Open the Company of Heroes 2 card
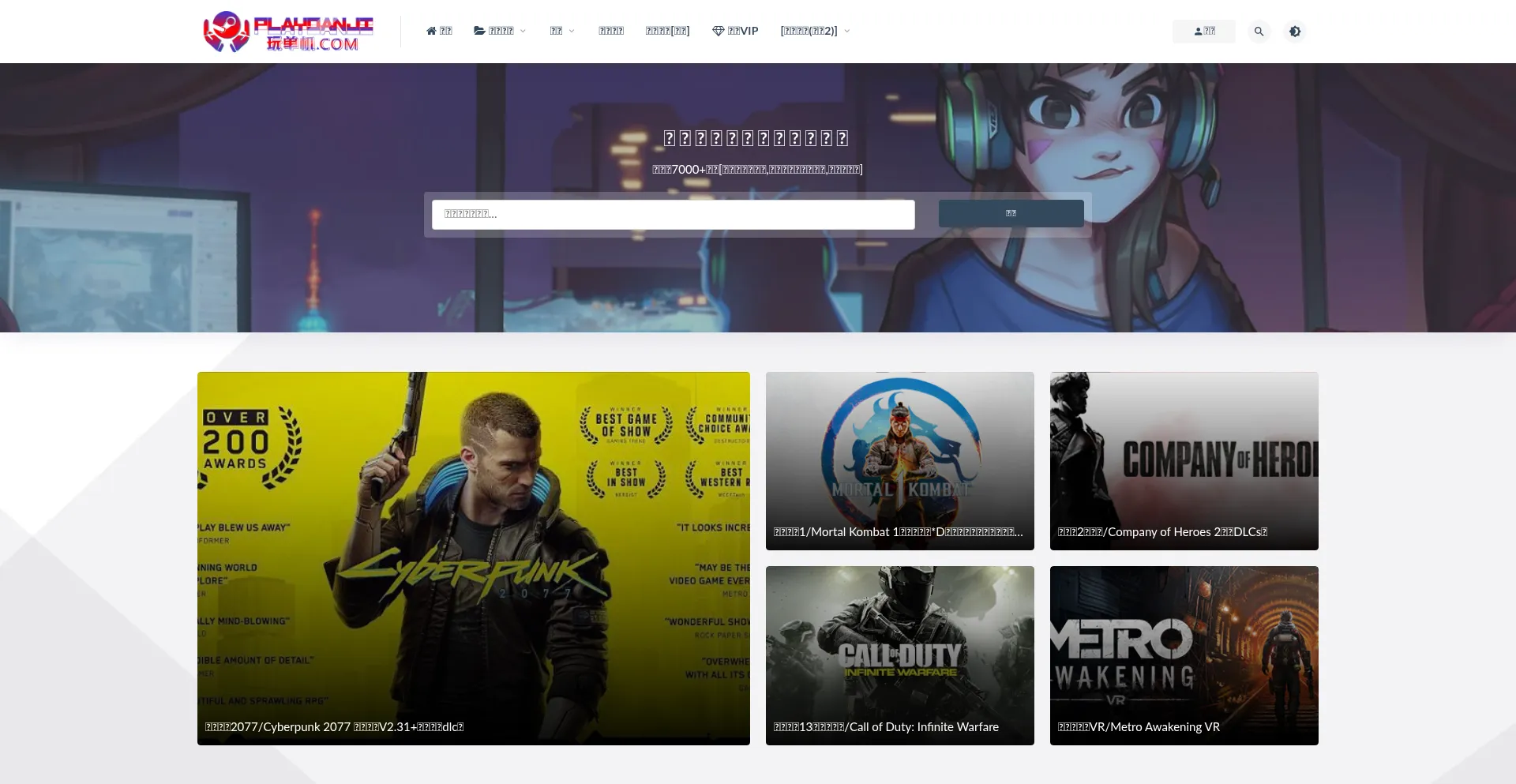 (x=1184, y=461)
